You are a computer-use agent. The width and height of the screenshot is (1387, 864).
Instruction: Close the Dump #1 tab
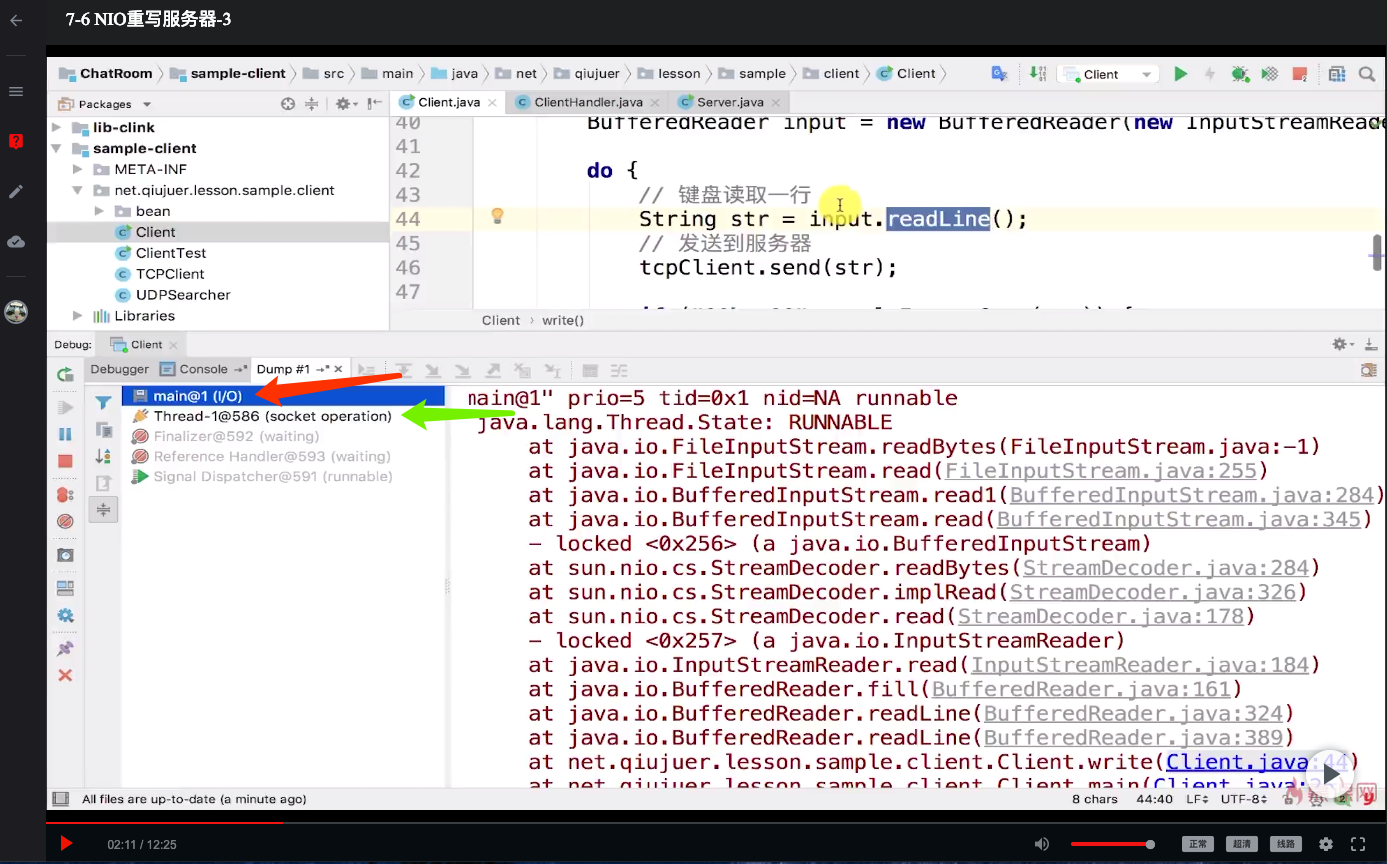pyautogui.click(x=340, y=370)
